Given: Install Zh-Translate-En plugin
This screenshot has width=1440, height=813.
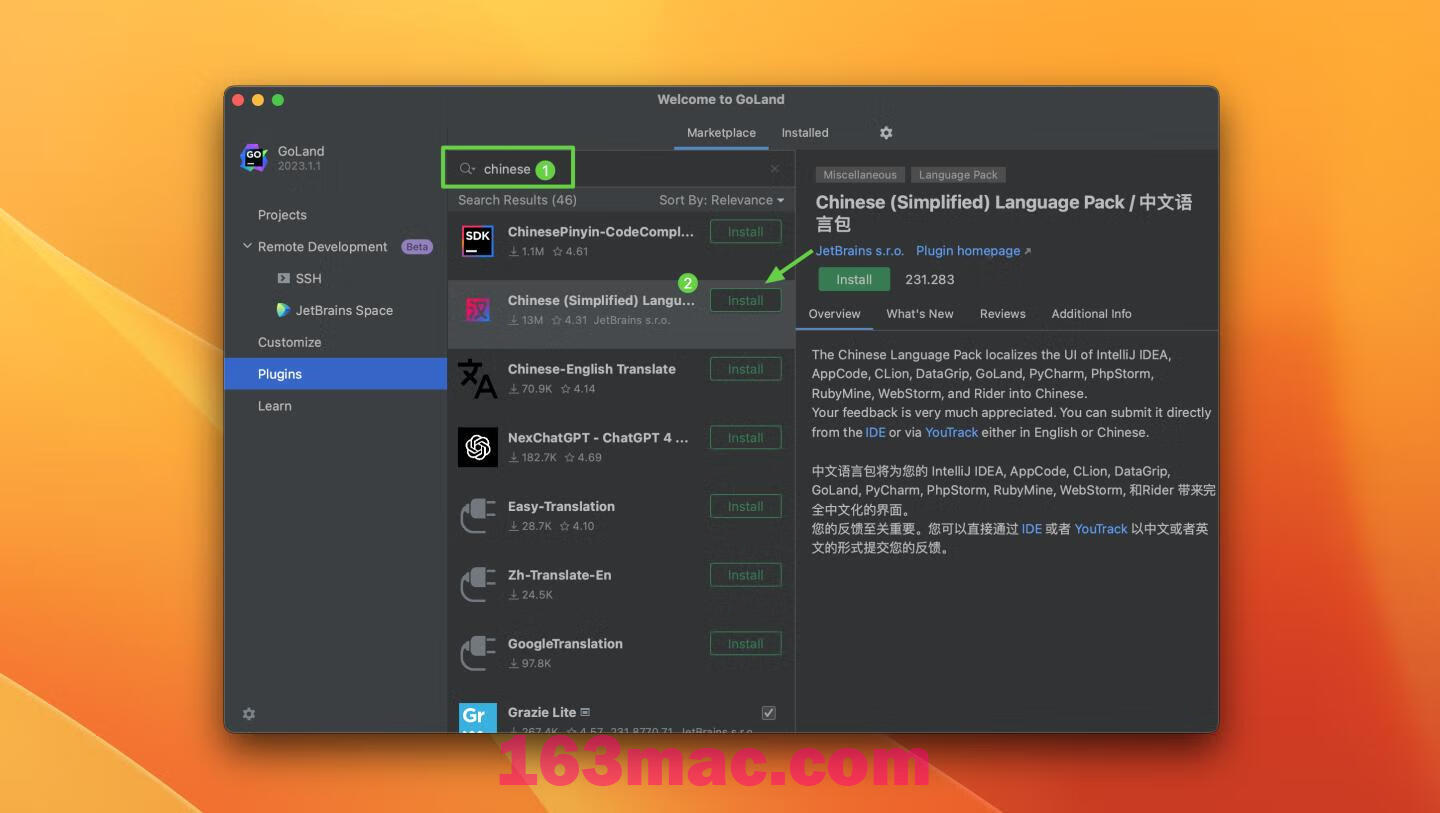Looking at the screenshot, I should pyautogui.click(x=745, y=575).
